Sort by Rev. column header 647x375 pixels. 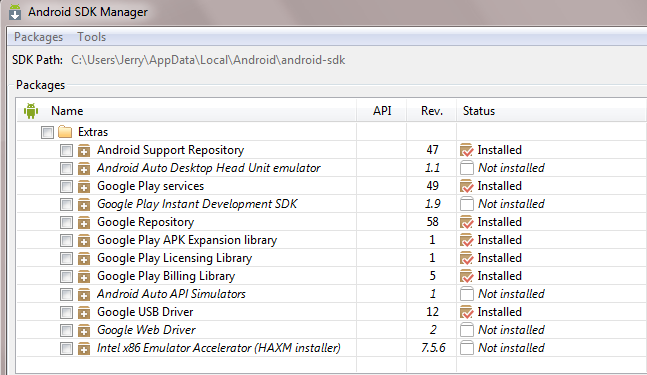tap(432, 111)
